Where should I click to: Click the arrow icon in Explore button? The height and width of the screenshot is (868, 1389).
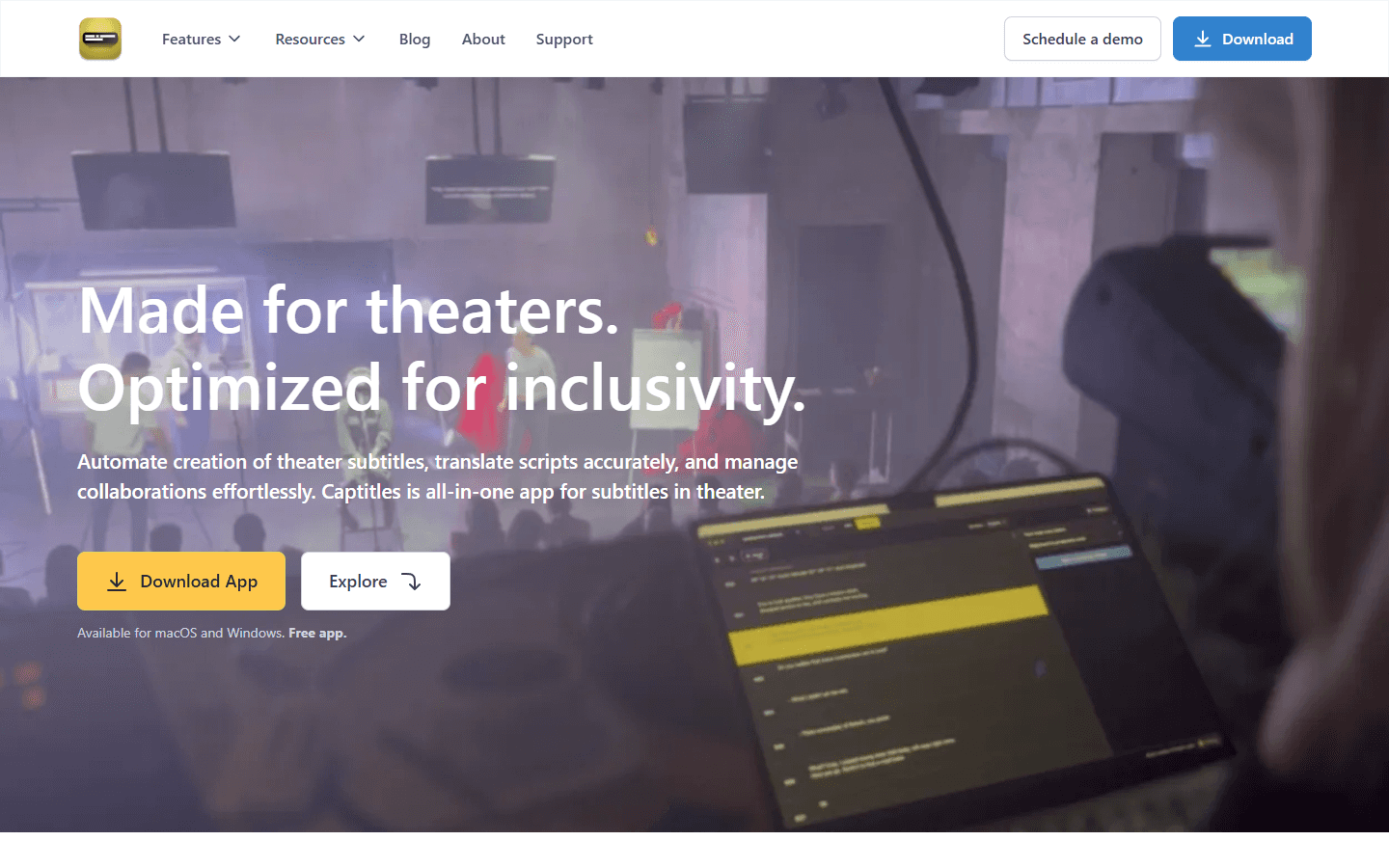point(411,582)
